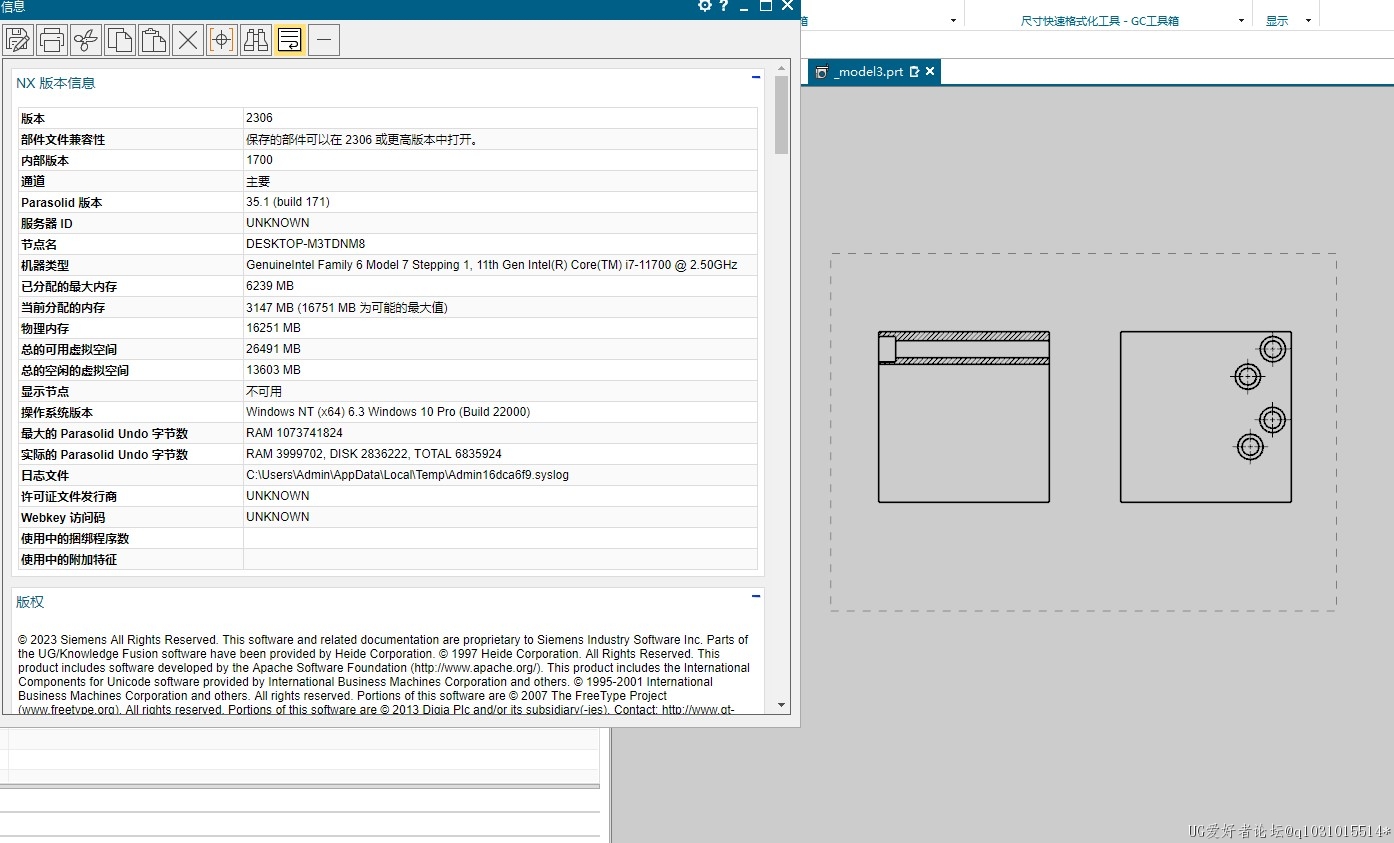The height and width of the screenshot is (843, 1394).
Task: Click the Delete X icon in toolbar
Action: 188,40
